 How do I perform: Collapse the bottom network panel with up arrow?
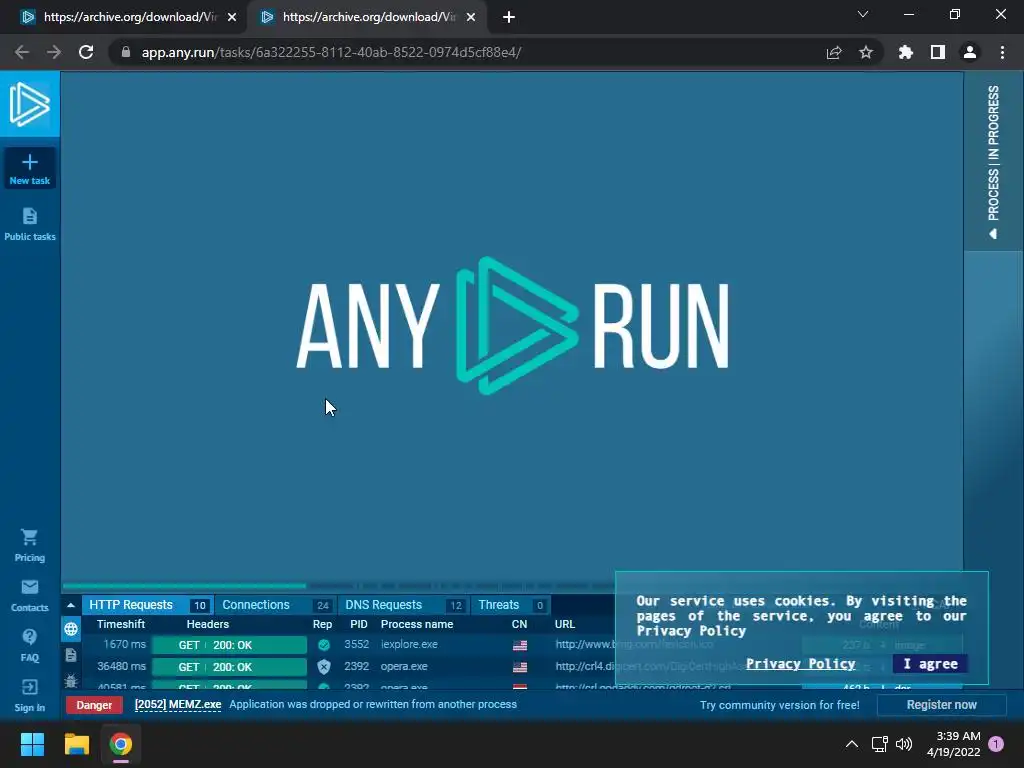(71, 605)
